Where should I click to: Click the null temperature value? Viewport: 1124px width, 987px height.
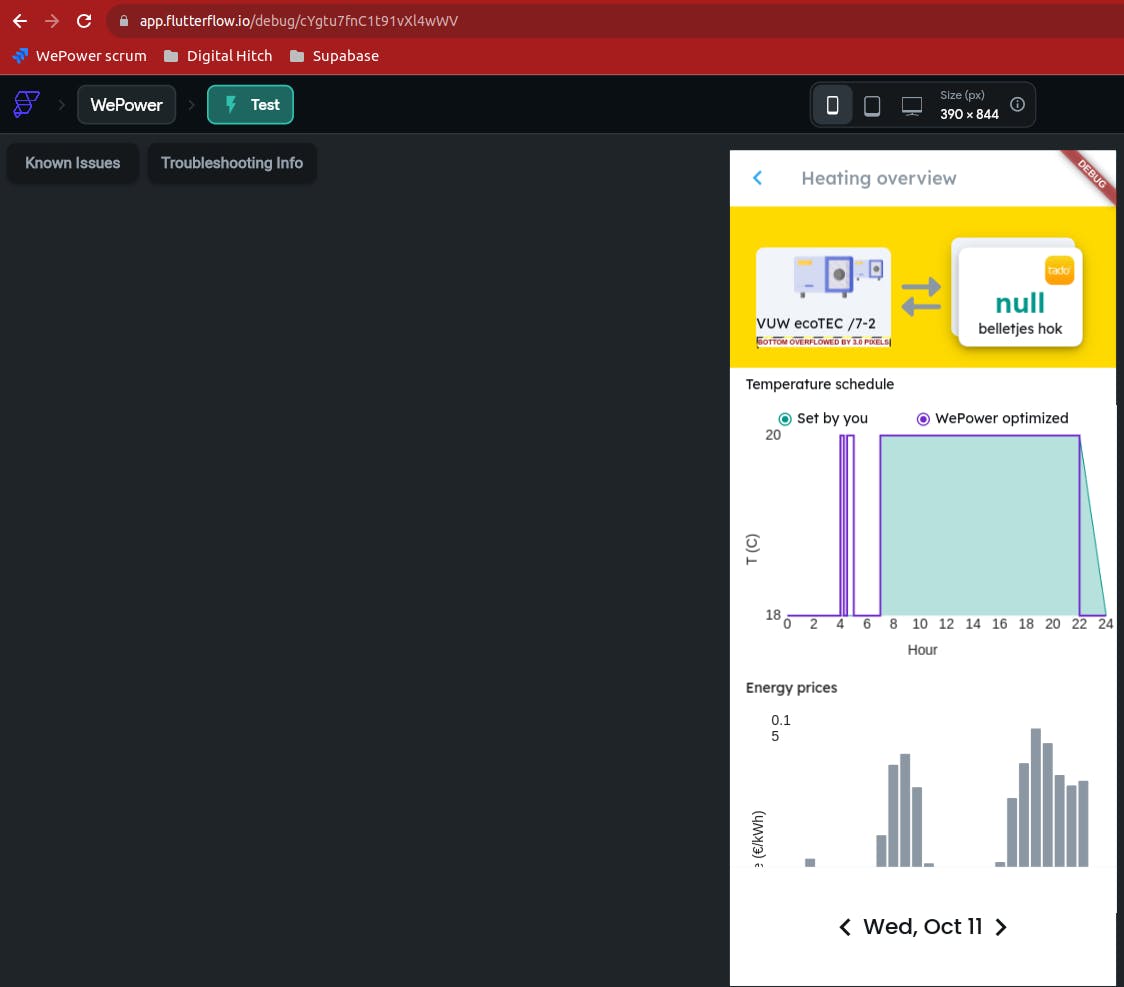click(x=1019, y=303)
